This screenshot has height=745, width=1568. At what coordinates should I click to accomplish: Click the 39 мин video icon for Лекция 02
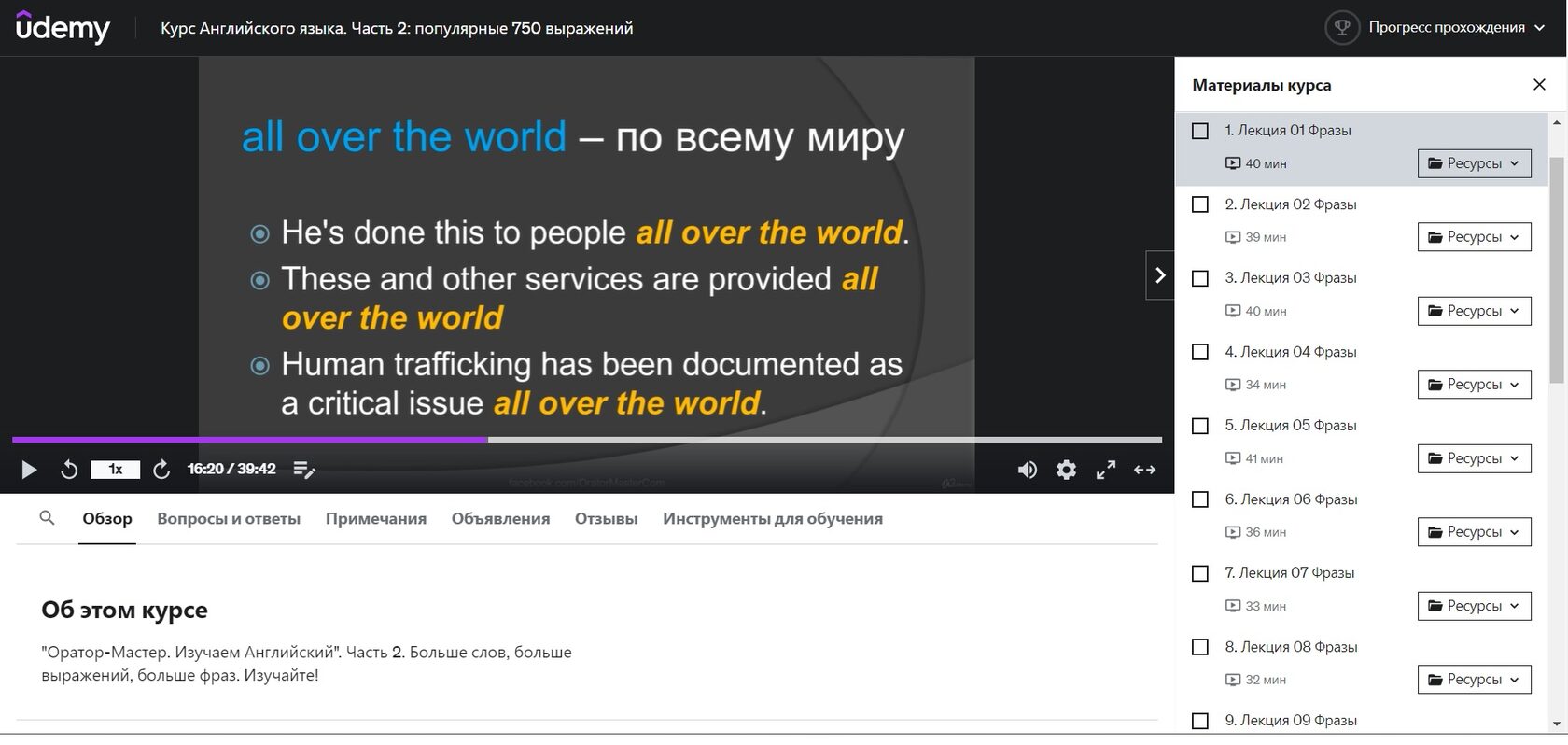(x=1233, y=237)
